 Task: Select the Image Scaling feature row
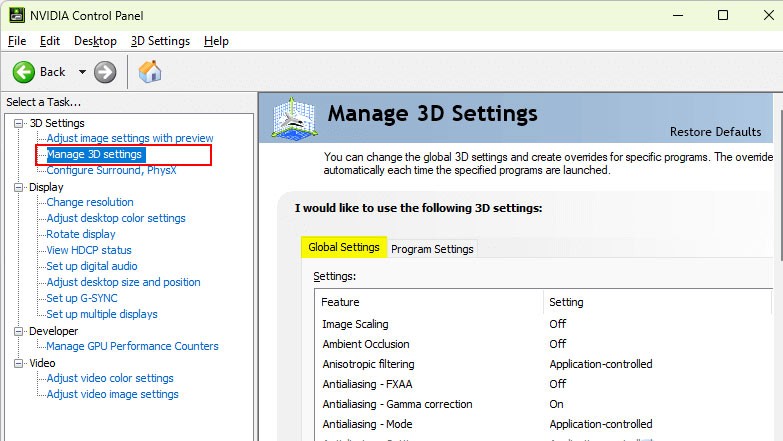pos(355,324)
